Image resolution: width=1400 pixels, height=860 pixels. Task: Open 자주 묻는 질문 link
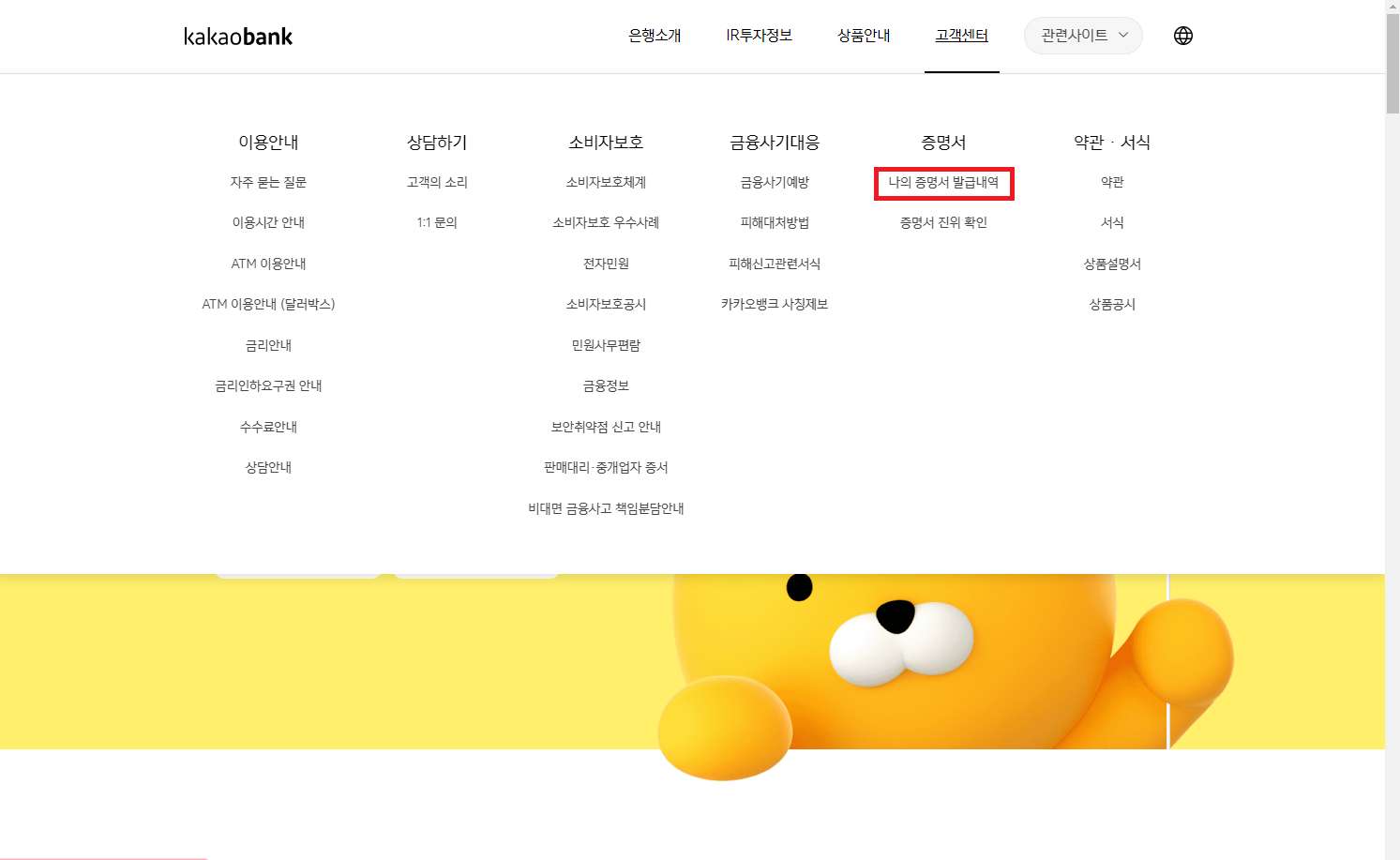268,182
